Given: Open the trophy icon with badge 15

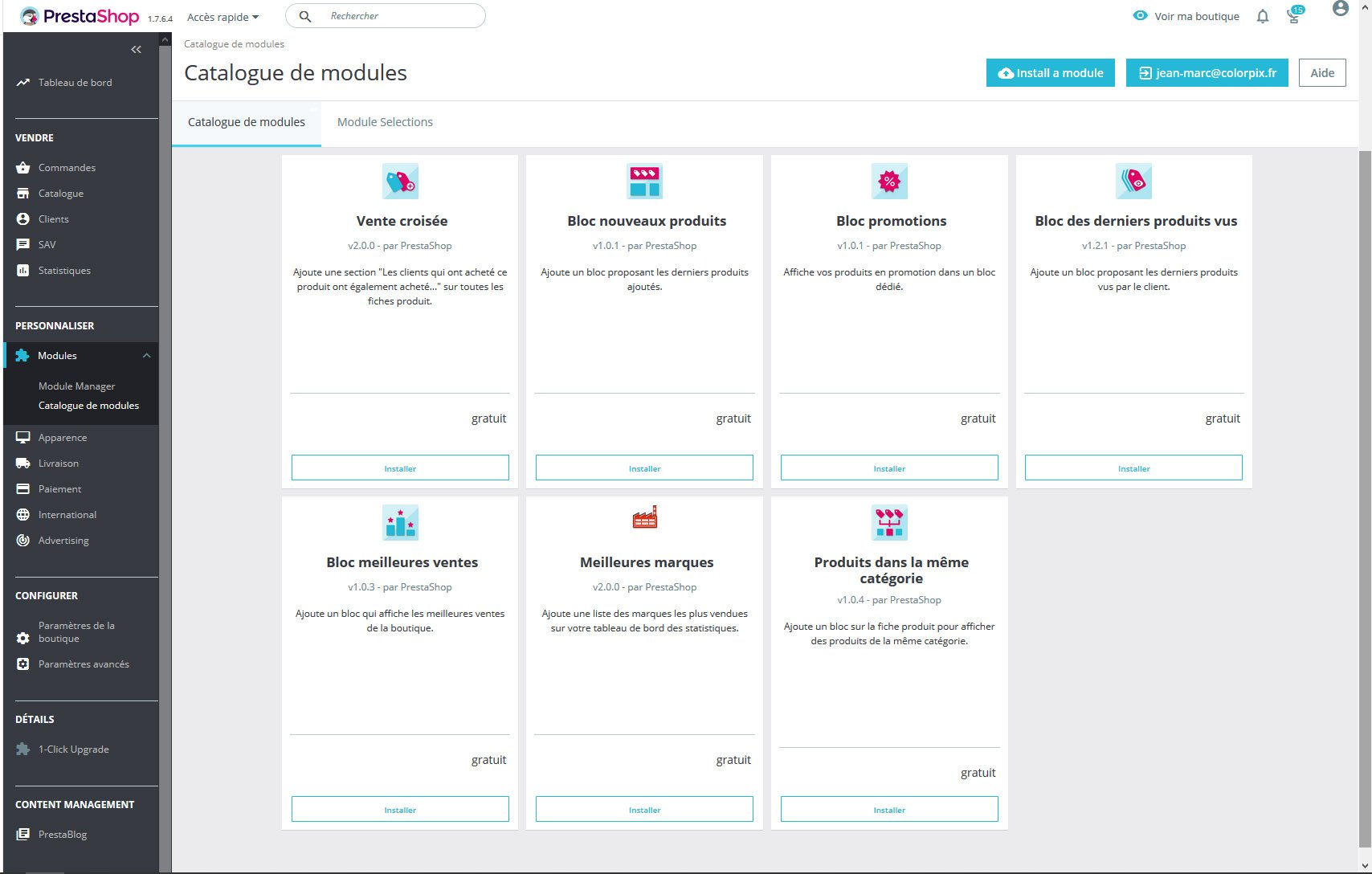Looking at the screenshot, I should point(1294,14).
